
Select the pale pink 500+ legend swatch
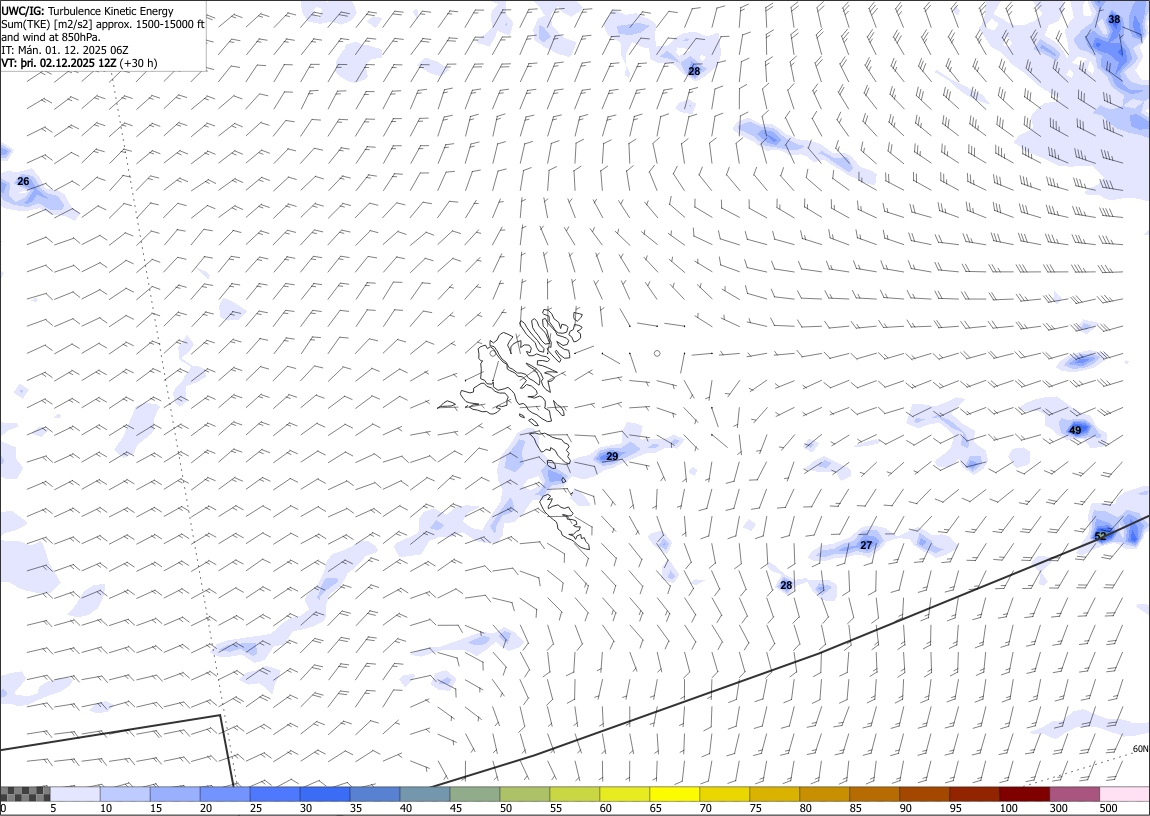1124,794
